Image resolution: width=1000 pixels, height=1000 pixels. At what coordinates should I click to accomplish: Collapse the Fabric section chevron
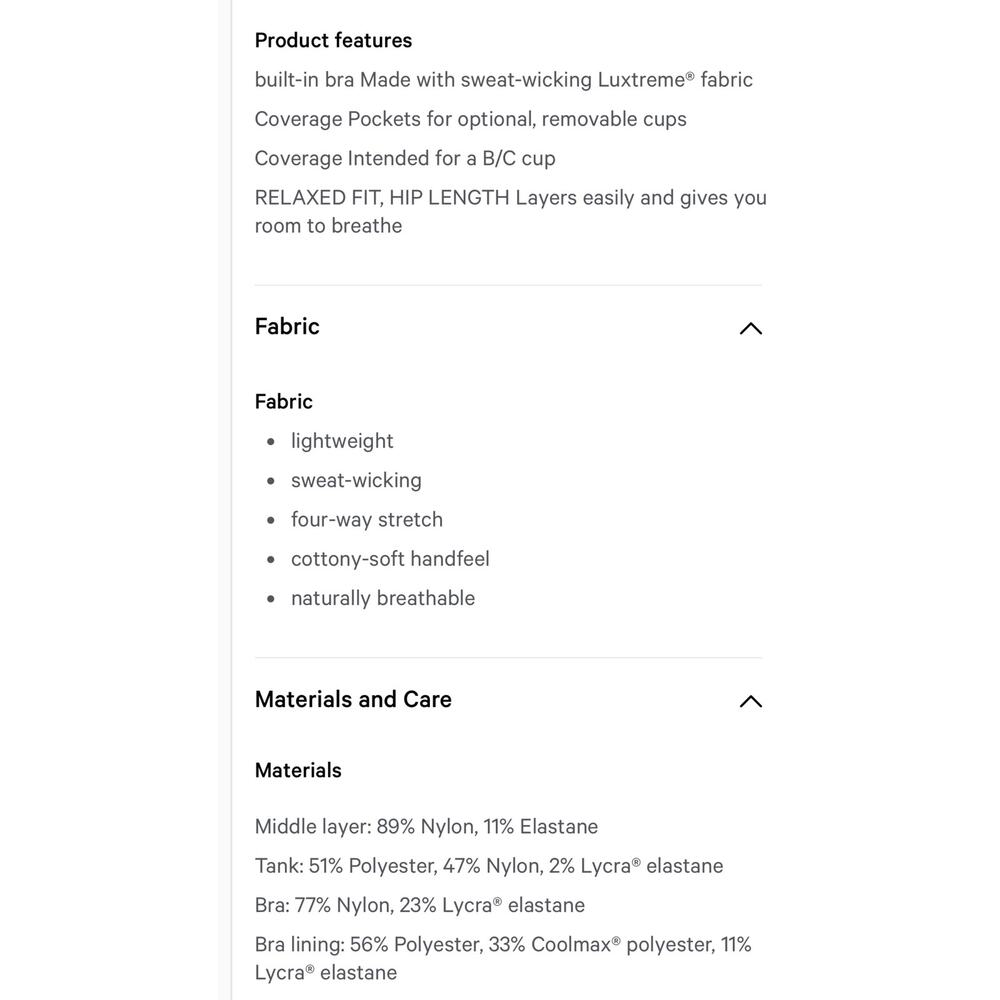point(750,328)
